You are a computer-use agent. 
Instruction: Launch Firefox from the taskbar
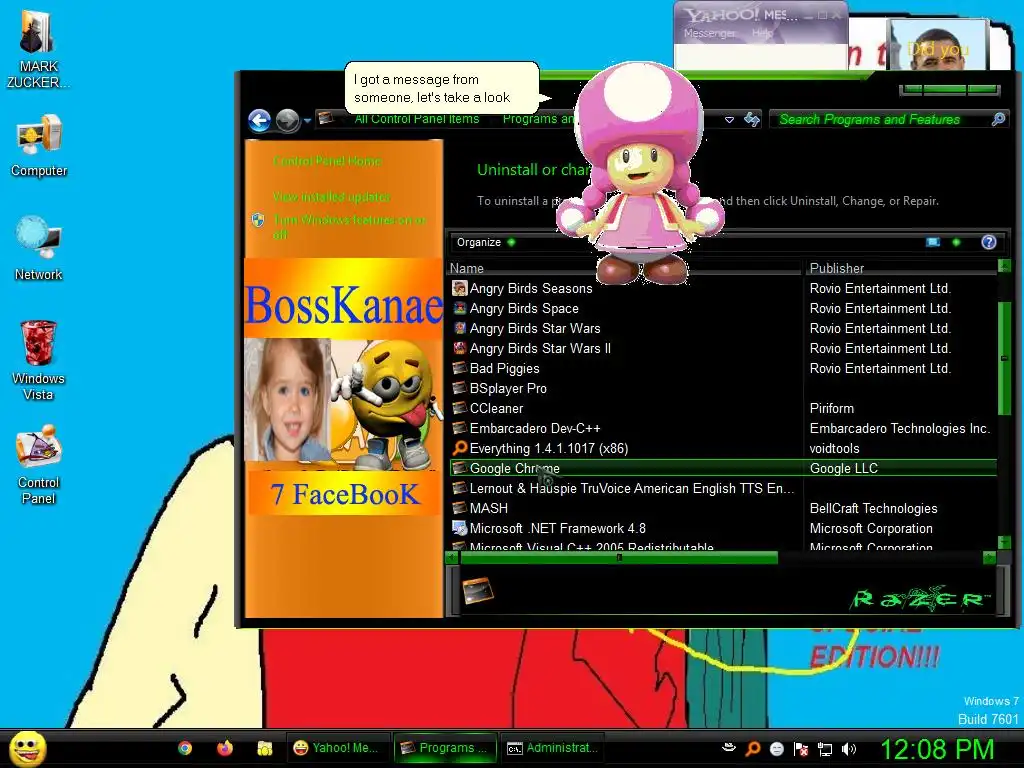coord(225,748)
